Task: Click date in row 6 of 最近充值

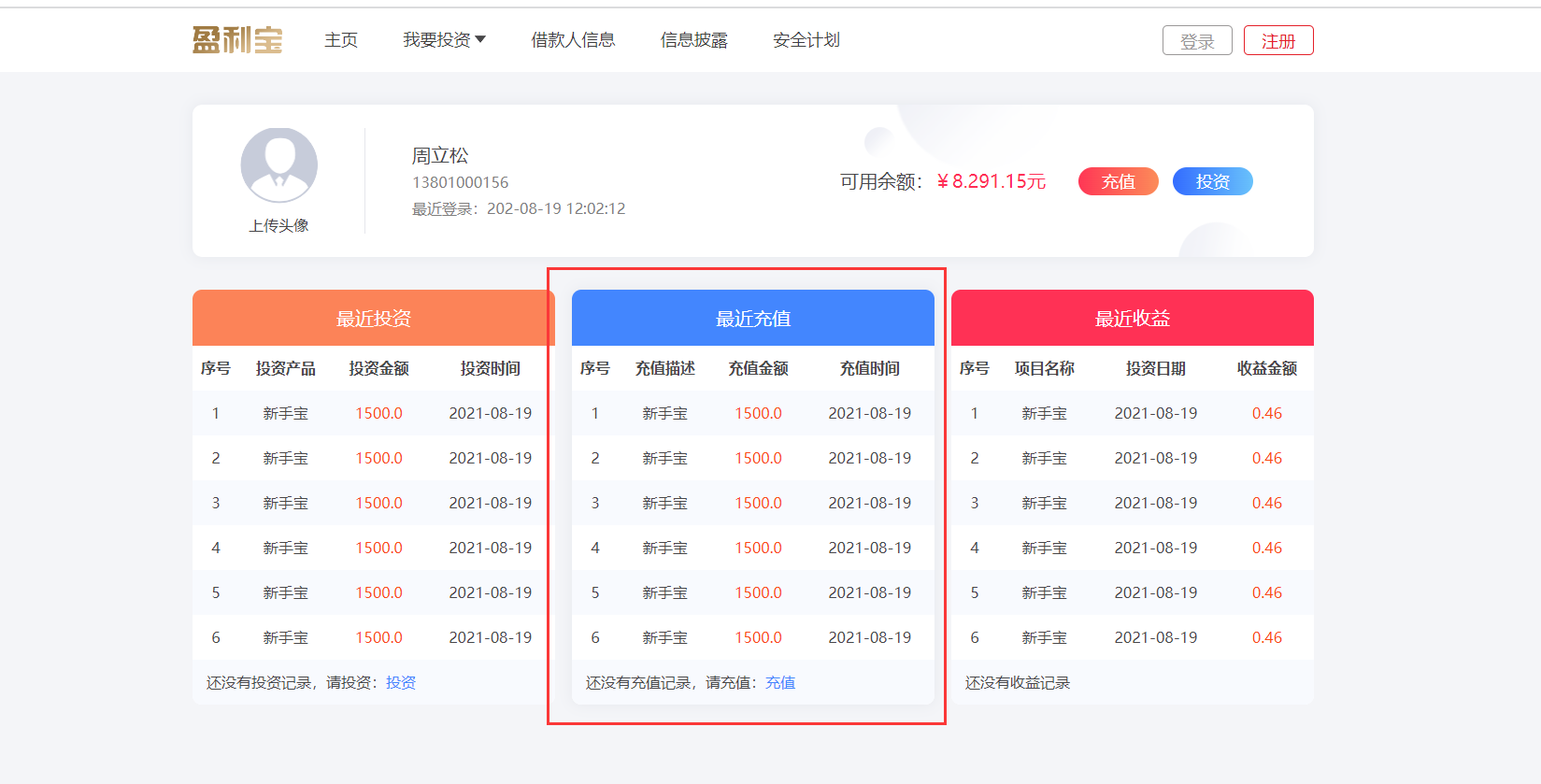Action: click(870, 637)
